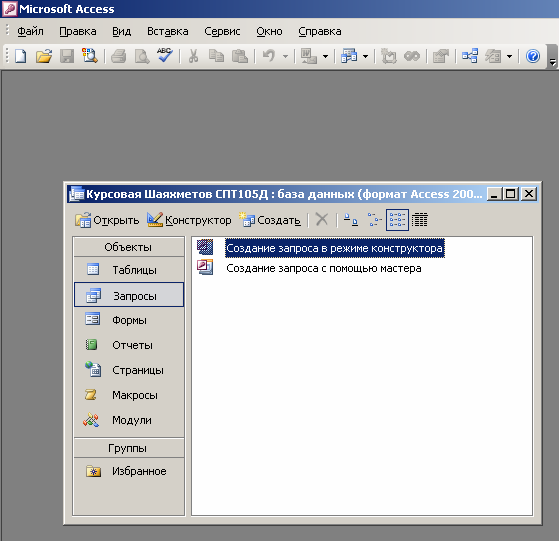Viewport: 559px width, 541px height.
Task: Open the Microsoft Access key application icon
Action: click(9, 9)
